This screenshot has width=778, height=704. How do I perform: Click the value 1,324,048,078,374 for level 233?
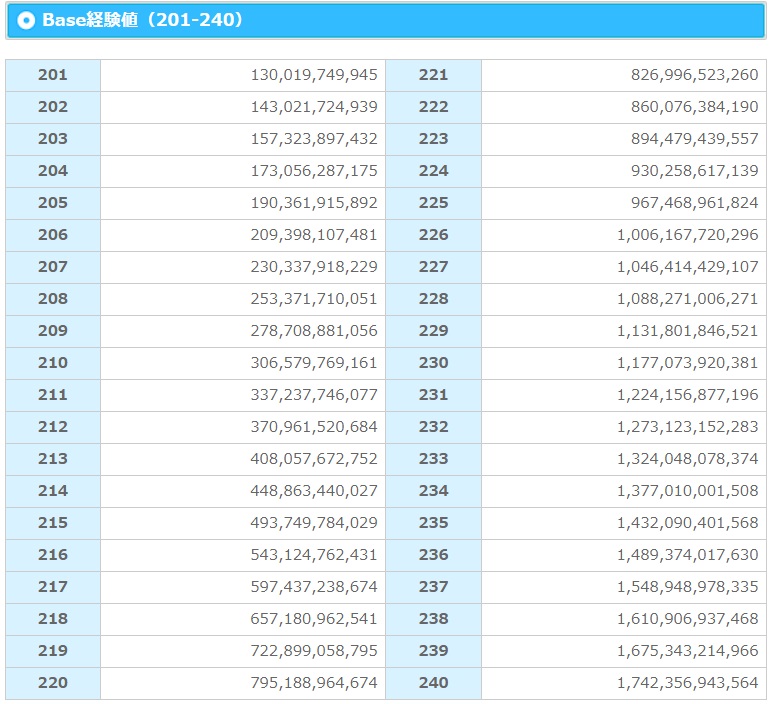[x=687, y=459]
